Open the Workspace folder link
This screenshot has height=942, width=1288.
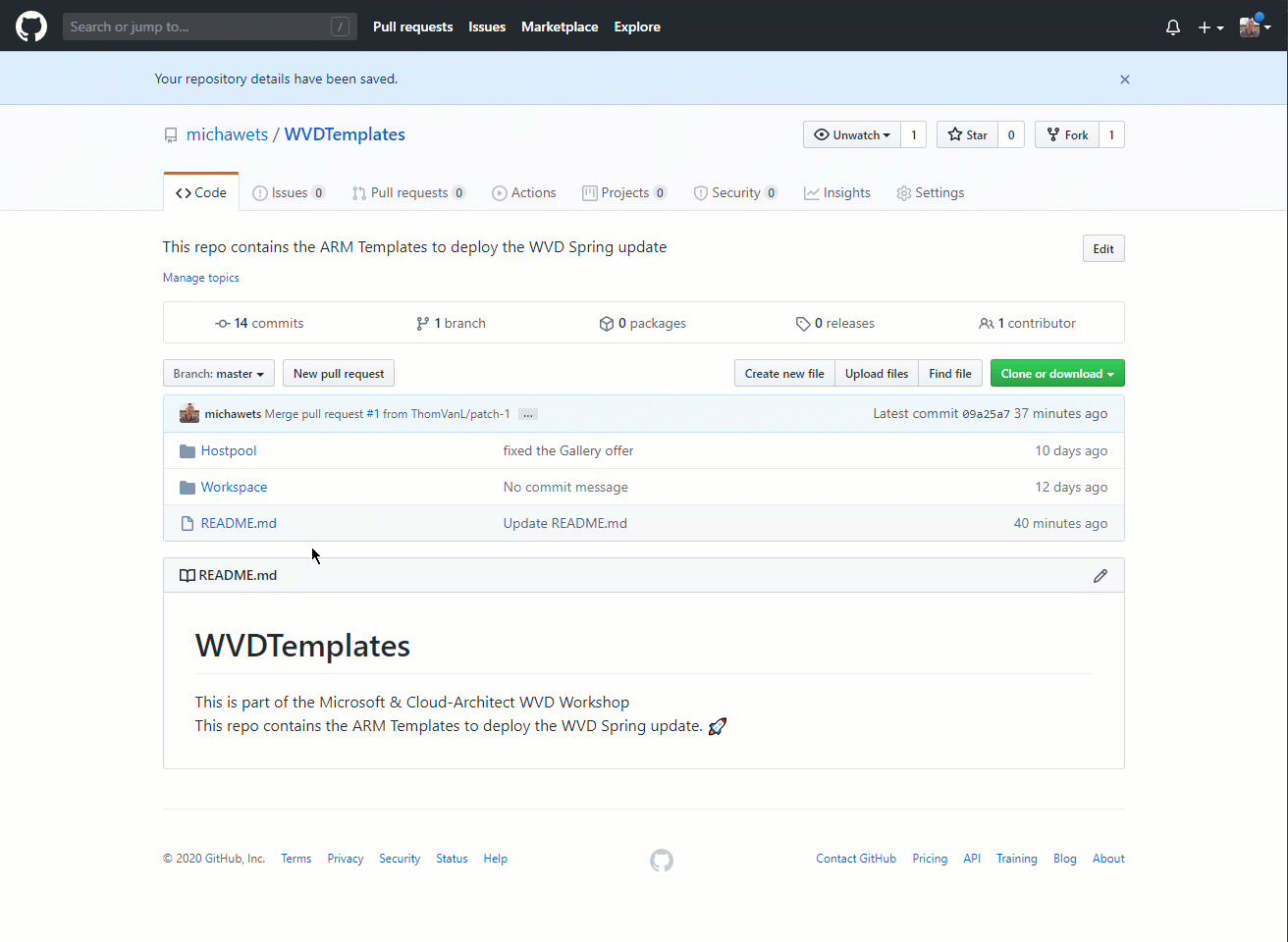(x=234, y=488)
